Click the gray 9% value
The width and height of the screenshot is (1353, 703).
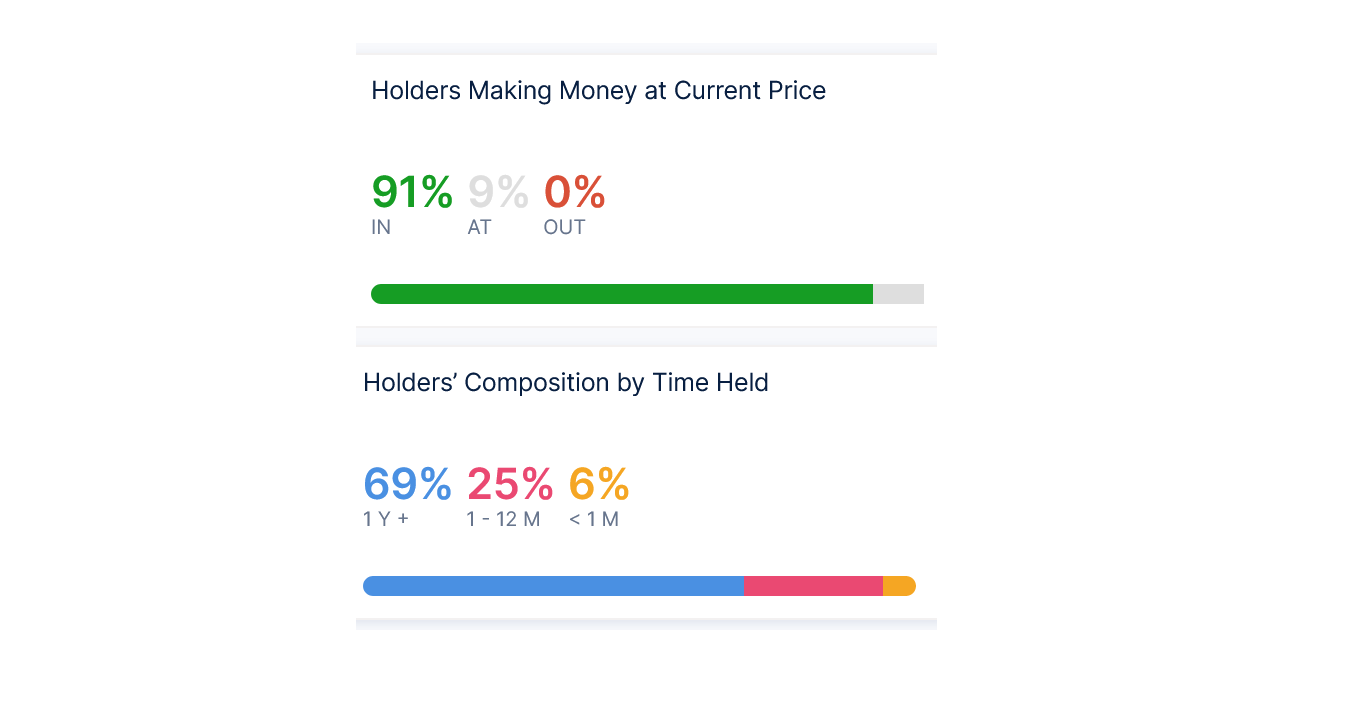coord(498,192)
